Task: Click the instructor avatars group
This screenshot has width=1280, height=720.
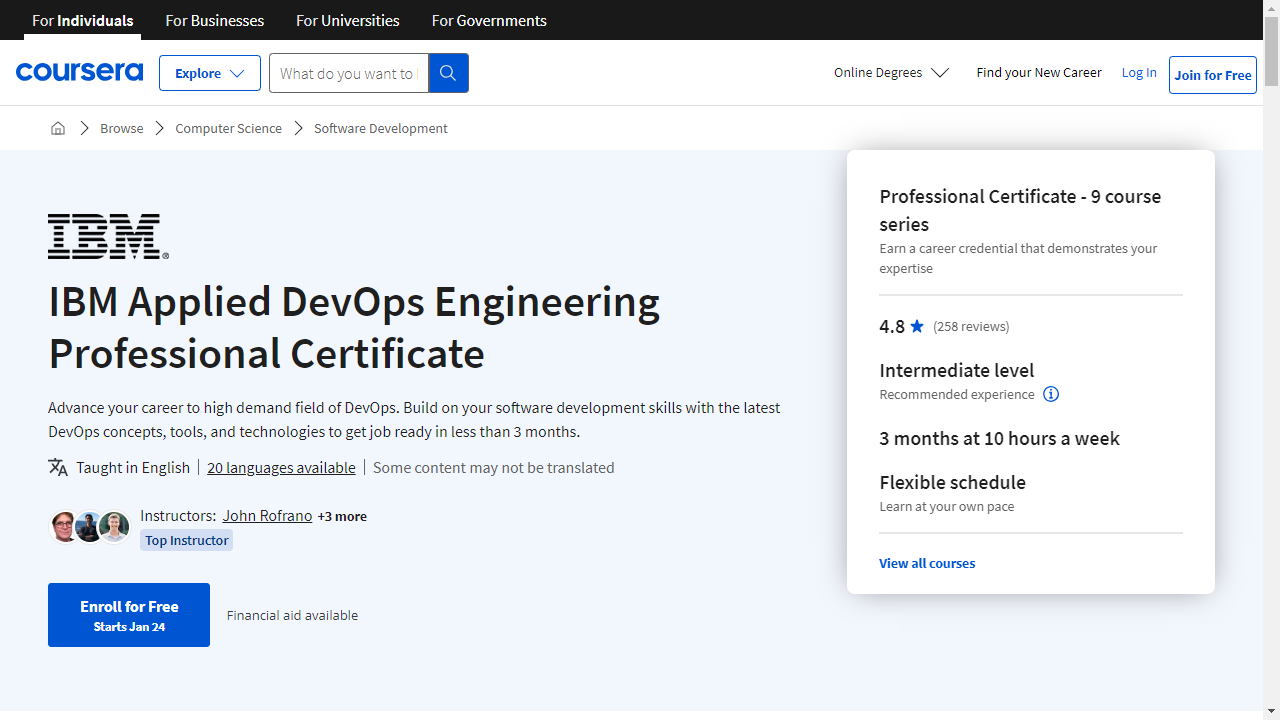Action: [x=90, y=527]
